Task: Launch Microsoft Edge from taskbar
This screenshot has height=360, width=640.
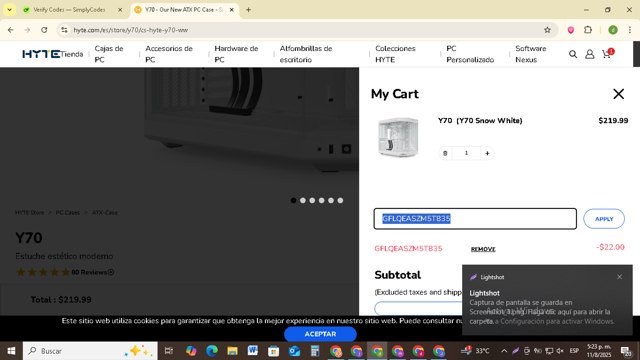Action: click(211, 351)
